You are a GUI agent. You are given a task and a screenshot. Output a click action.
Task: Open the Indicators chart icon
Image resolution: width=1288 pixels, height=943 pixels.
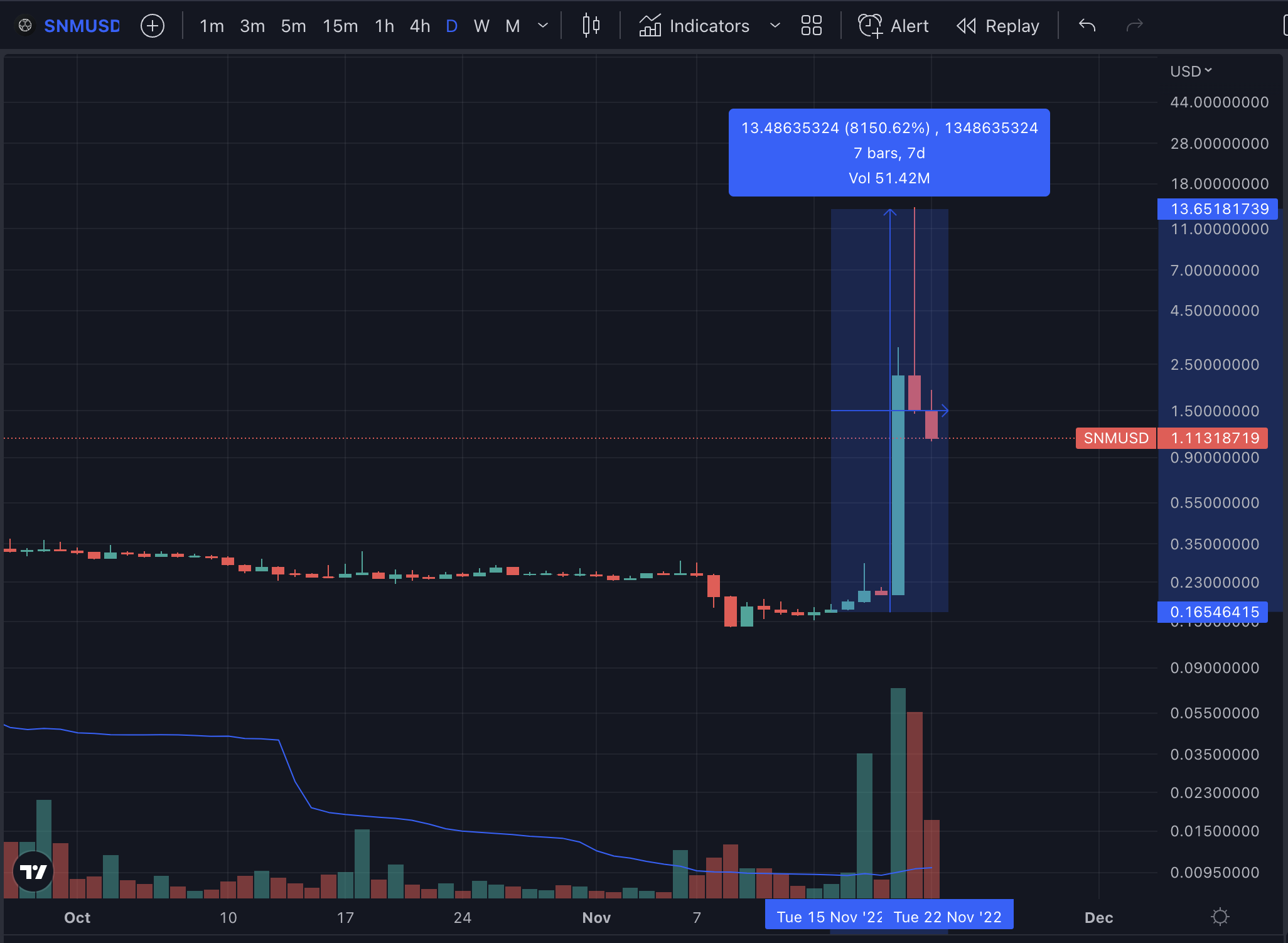click(650, 26)
